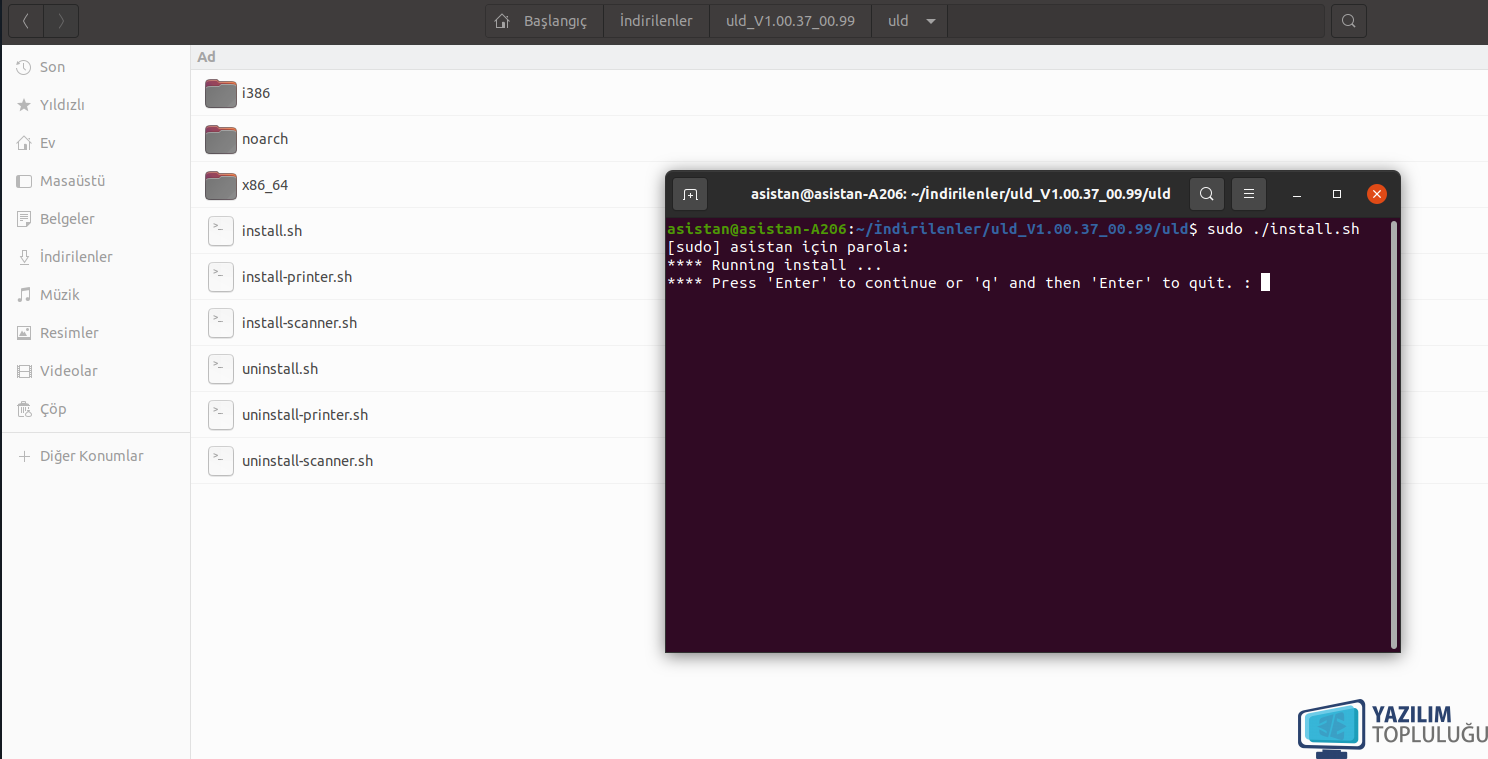Click the download icon beside İndirilenler
The height and width of the screenshot is (759, 1488).
24,257
